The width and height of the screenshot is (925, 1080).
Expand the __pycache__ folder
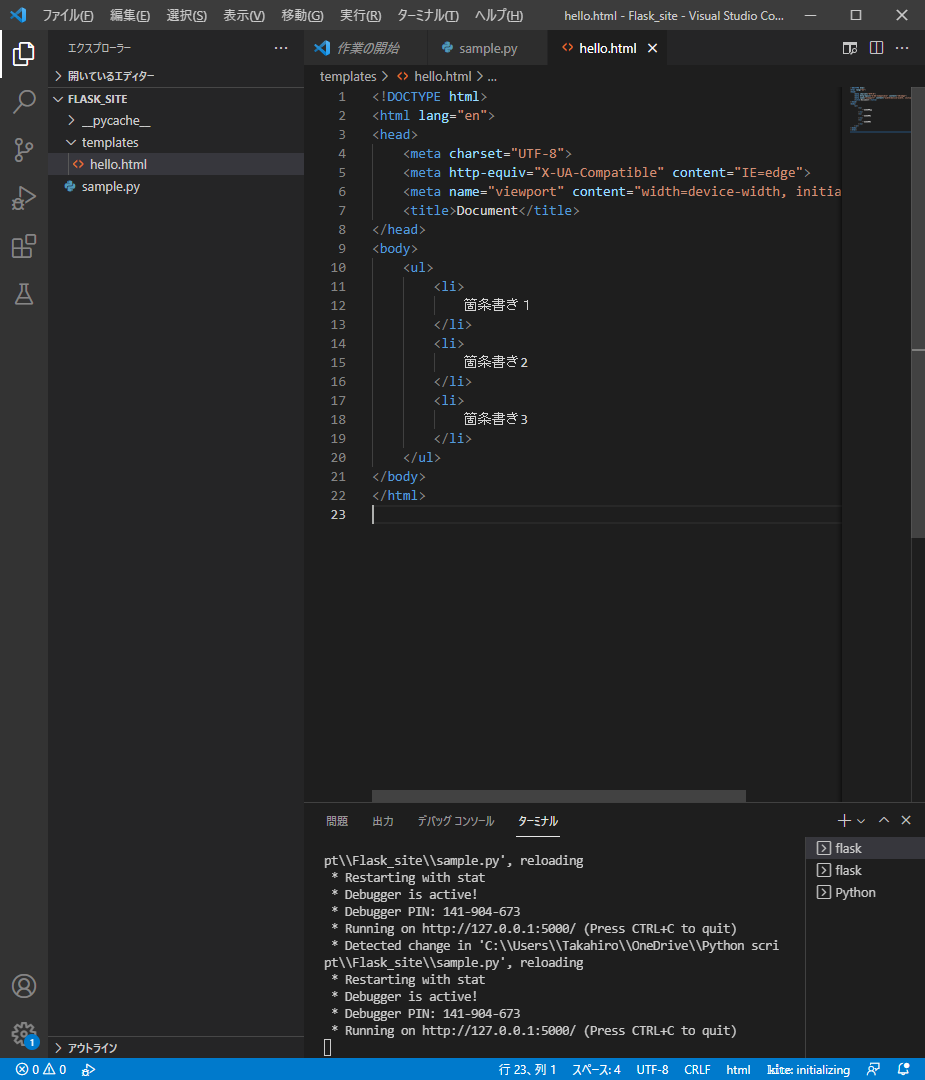tap(114, 121)
